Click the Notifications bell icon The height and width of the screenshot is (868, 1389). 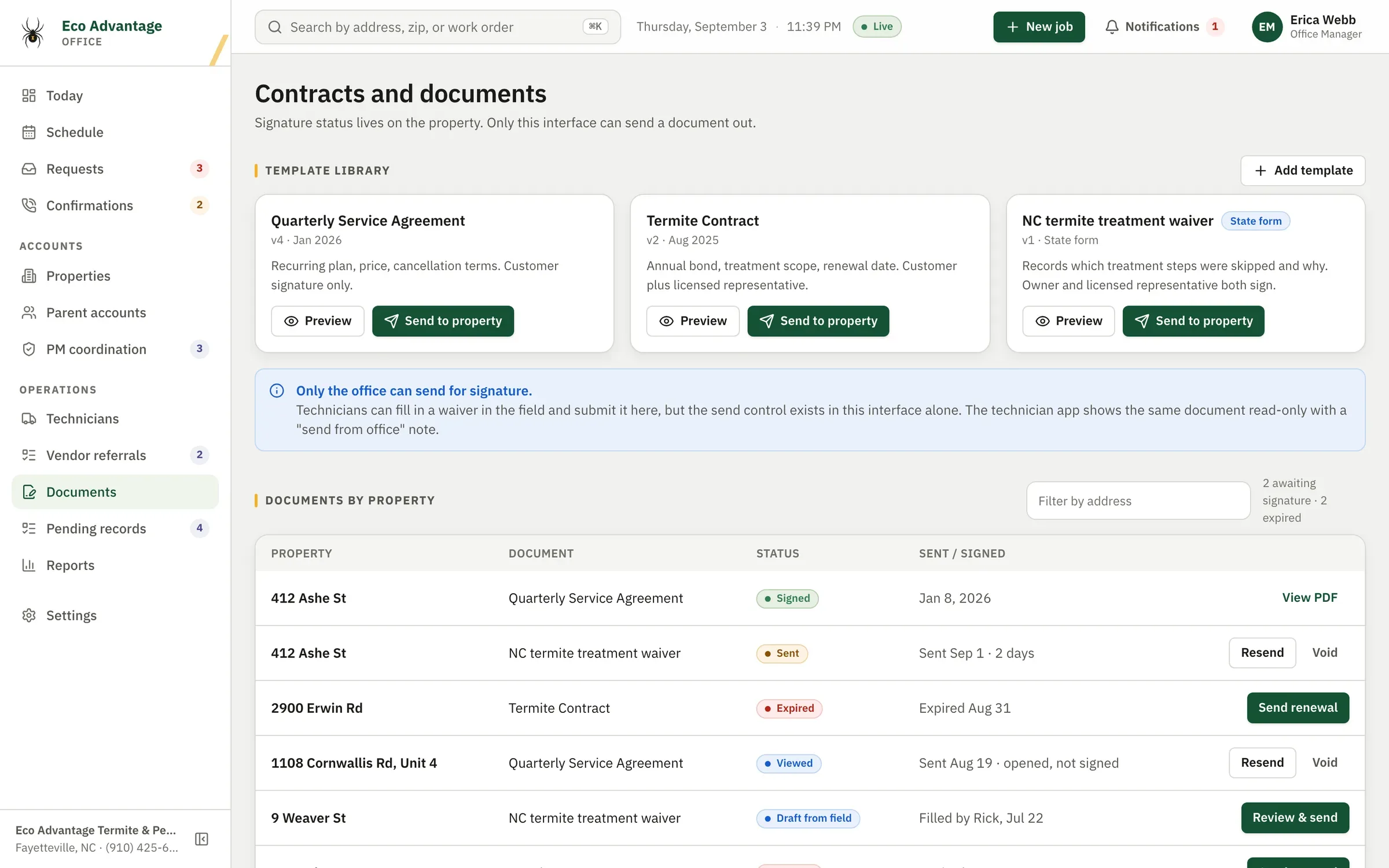click(1112, 27)
